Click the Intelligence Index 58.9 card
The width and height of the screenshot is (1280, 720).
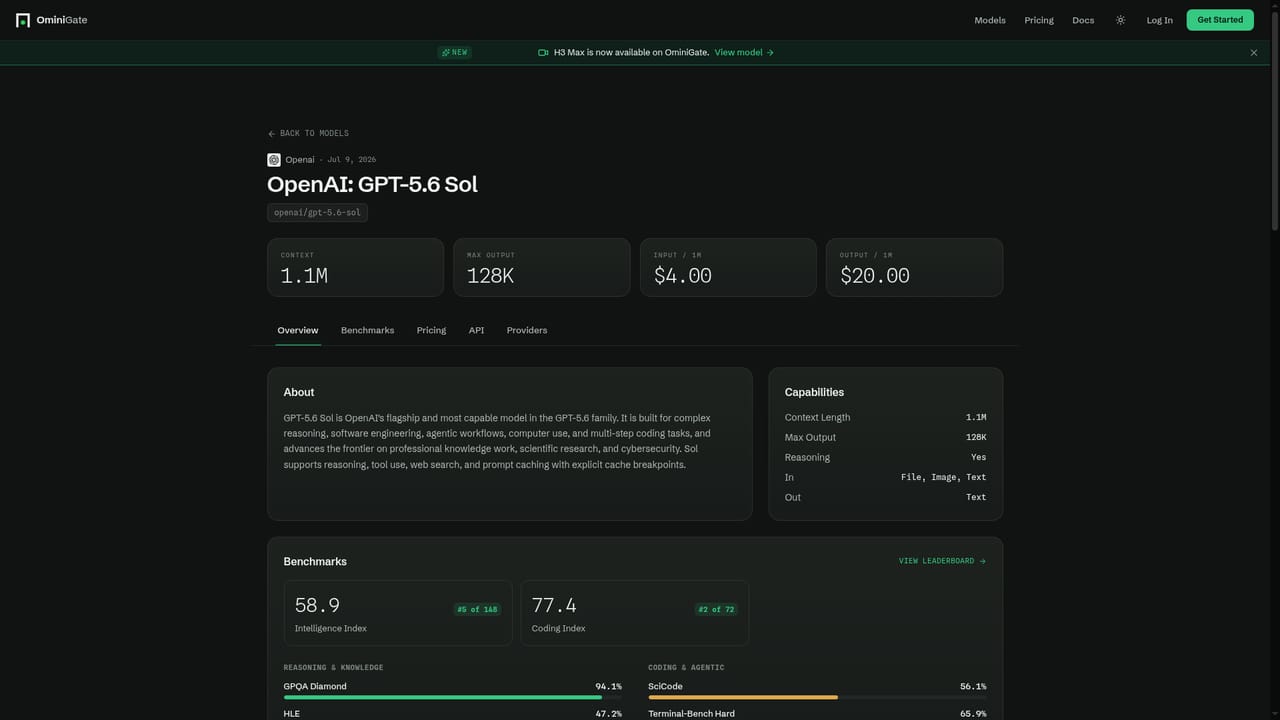pyautogui.click(x=398, y=613)
